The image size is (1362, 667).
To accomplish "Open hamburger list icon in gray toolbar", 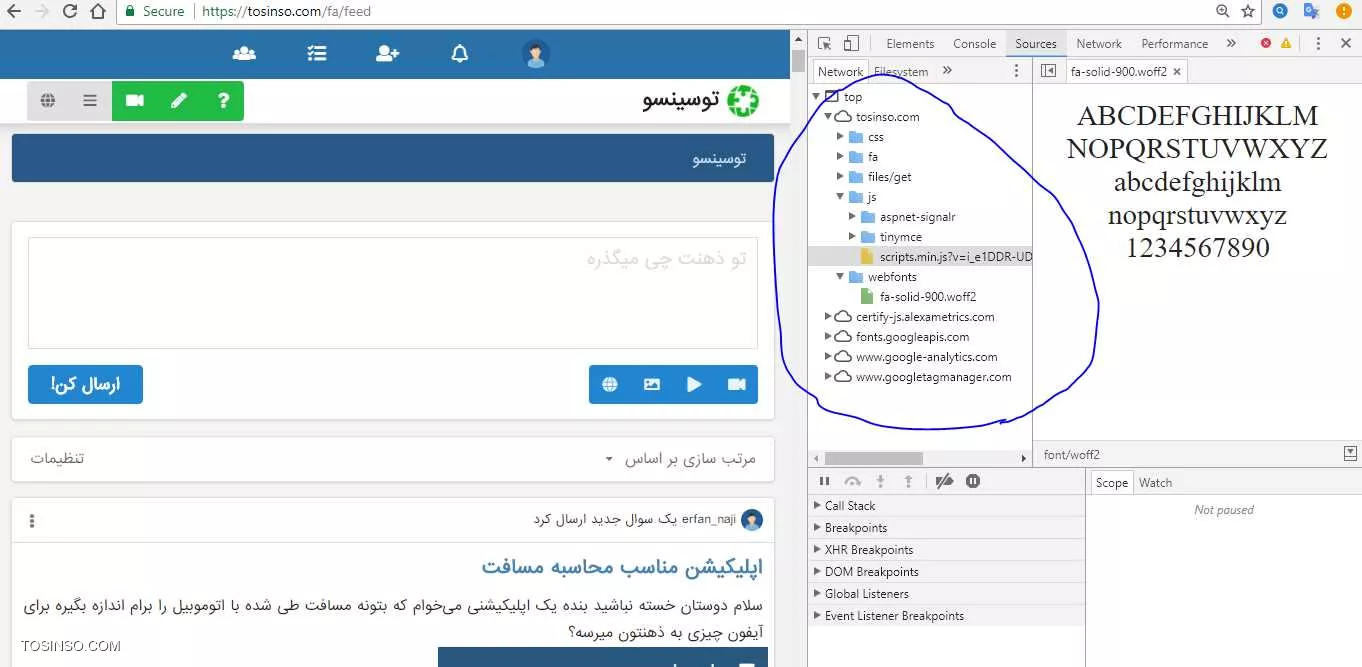I will (x=90, y=100).
